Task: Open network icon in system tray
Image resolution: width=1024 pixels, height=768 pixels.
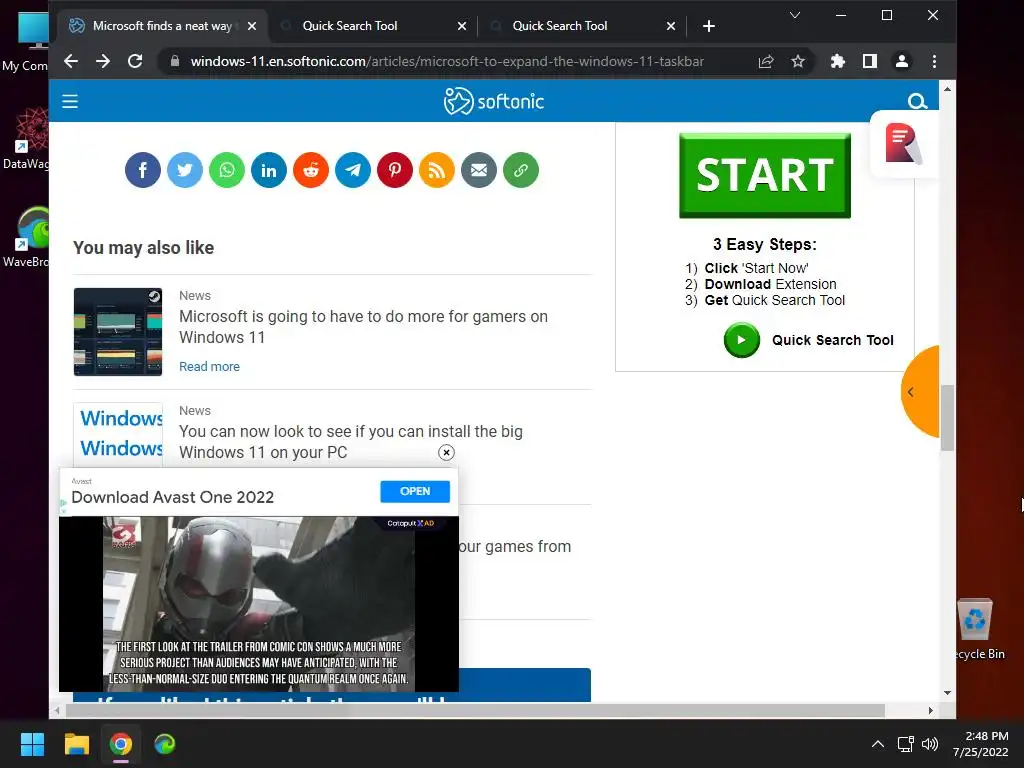Action: pos(905,744)
